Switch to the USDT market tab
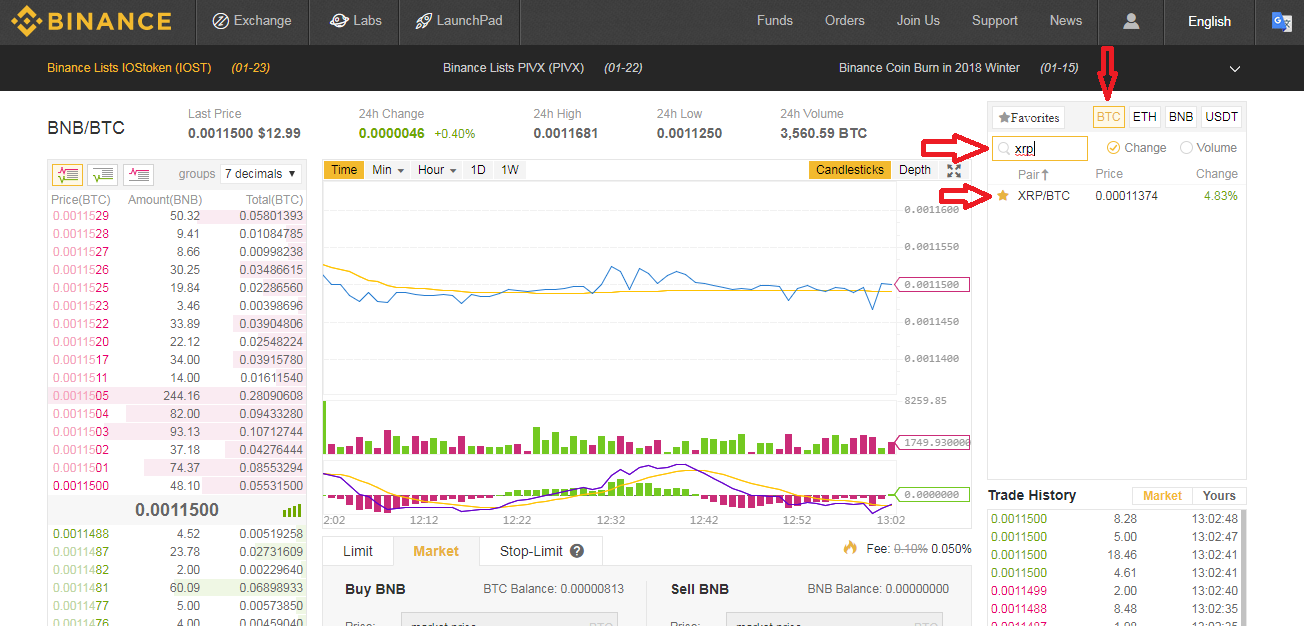This screenshot has width=1304, height=626. 1221,117
